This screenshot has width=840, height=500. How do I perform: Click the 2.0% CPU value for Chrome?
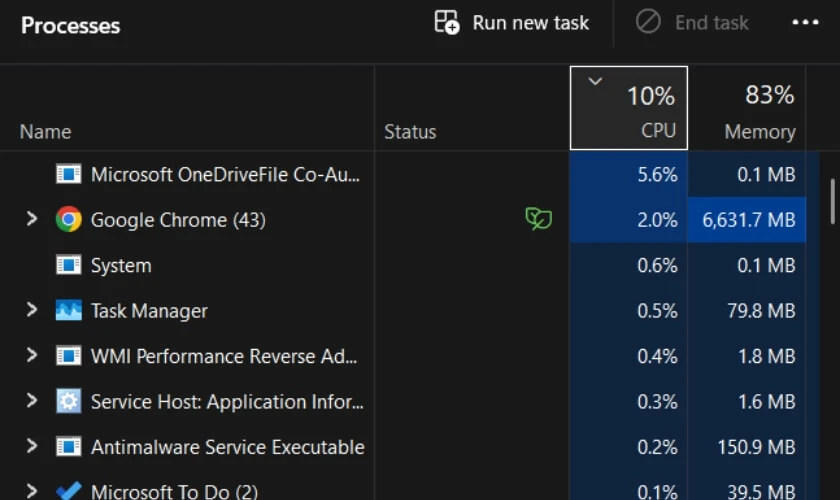coord(657,220)
